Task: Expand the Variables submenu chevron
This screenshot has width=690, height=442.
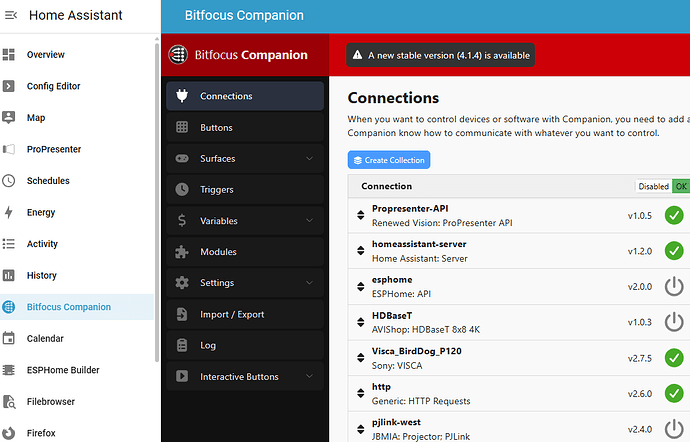Action: point(309,220)
